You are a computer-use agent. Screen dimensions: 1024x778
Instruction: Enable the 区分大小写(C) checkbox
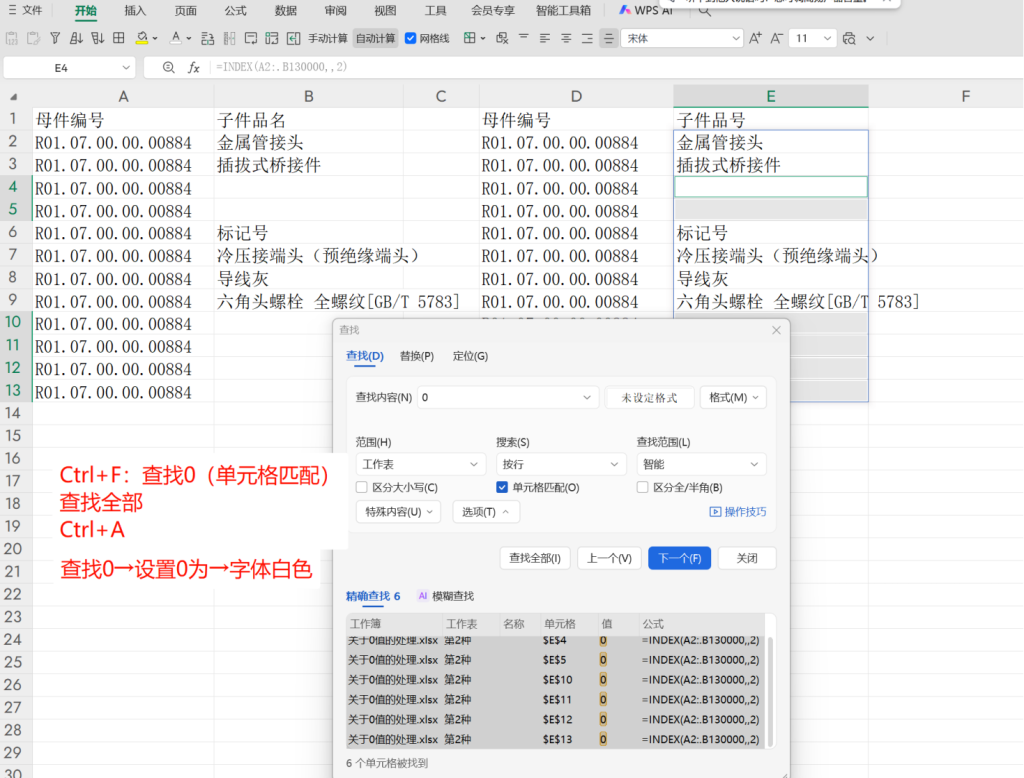point(362,487)
